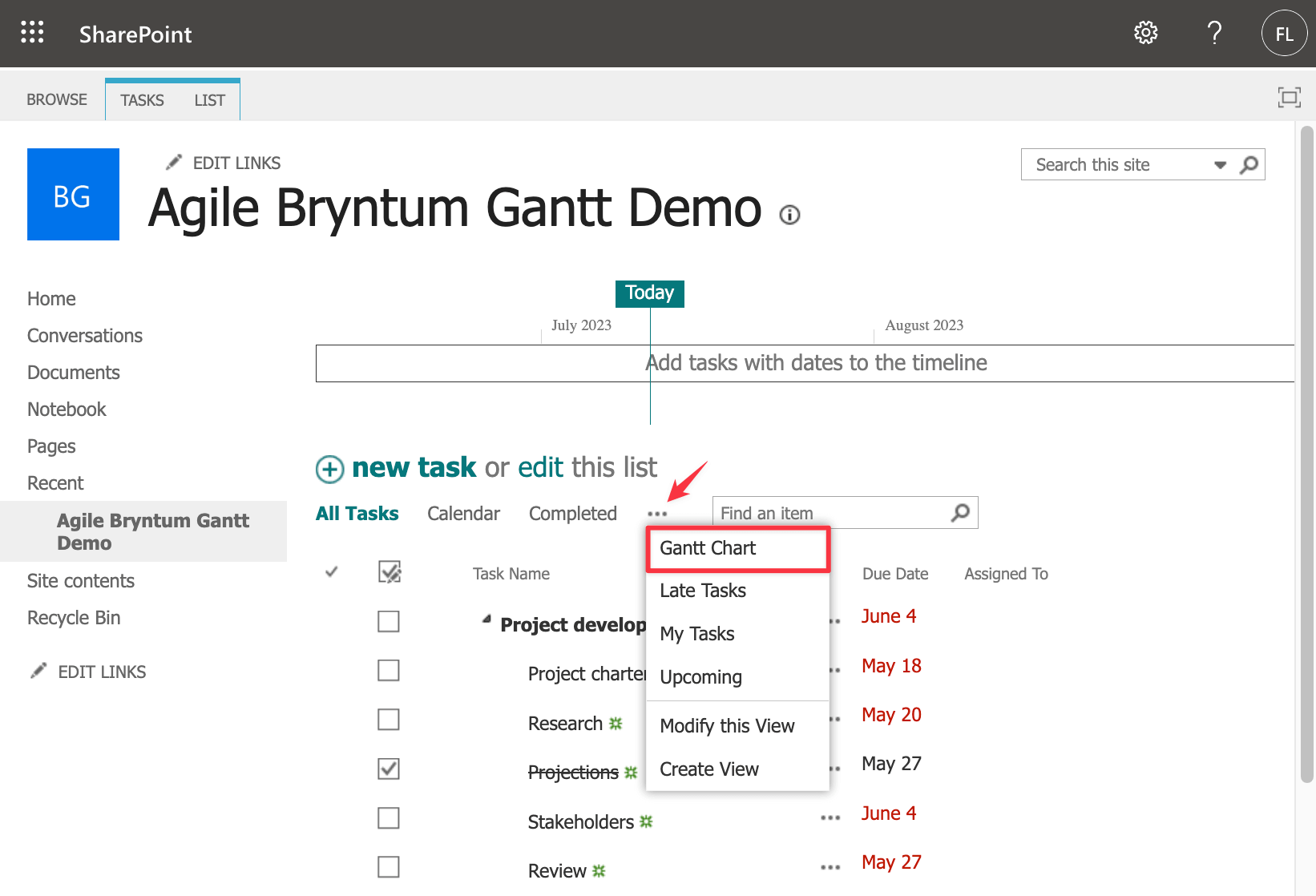Open the FL user account menu

pos(1284,33)
